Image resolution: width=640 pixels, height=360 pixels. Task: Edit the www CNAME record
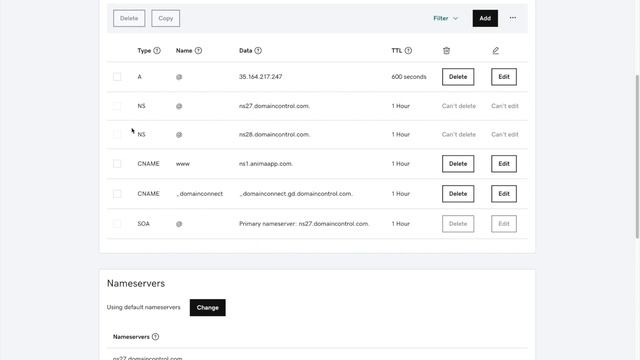504,164
